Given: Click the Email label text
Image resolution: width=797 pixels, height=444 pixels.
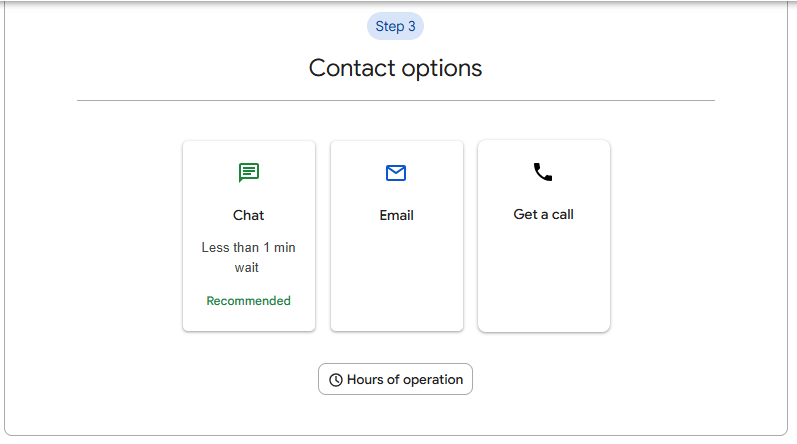Looking at the screenshot, I should tap(396, 215).
